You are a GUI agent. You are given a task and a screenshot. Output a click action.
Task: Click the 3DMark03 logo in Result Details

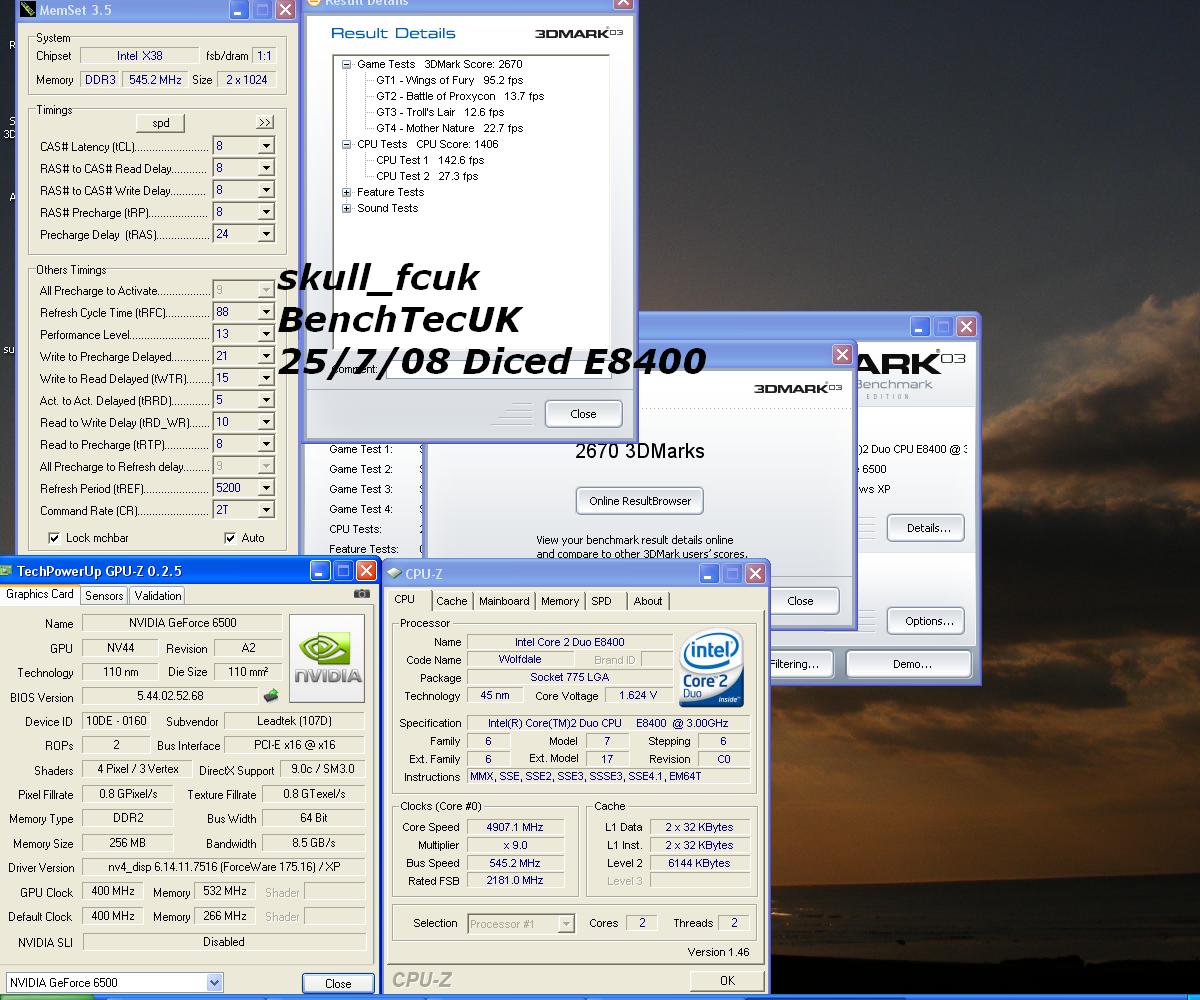tap(579, 33)
